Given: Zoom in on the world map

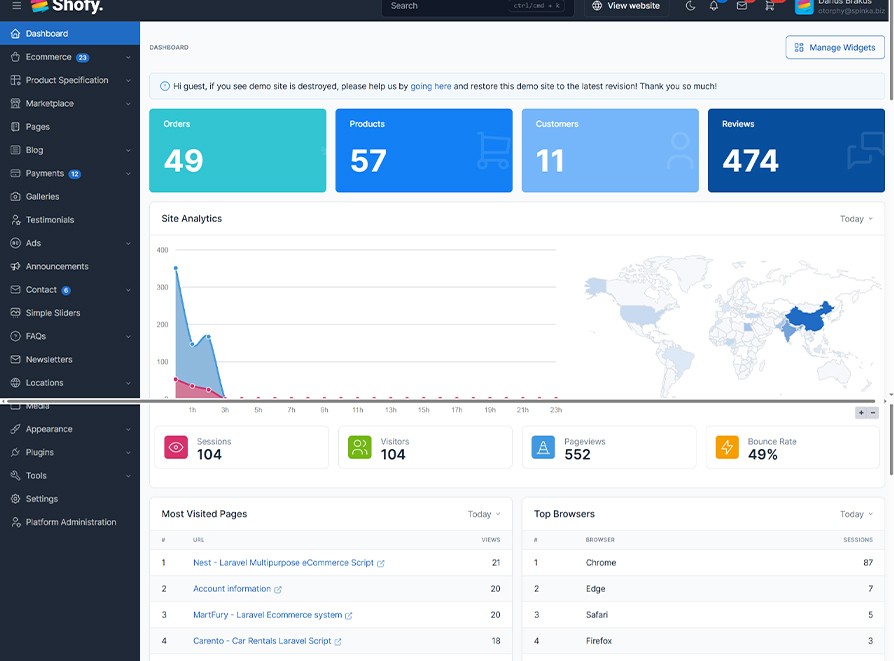Looking at the screenshot, I should (x=861, y=413).
